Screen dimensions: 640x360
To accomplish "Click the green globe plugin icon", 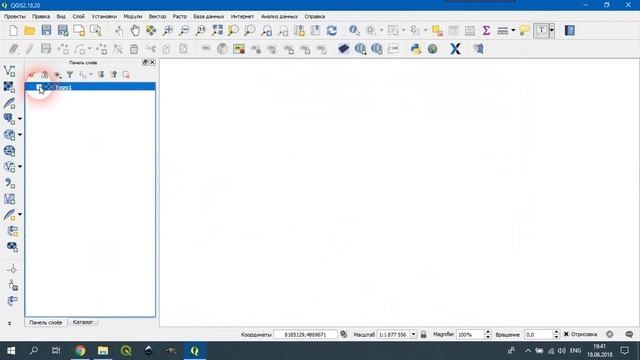I will pos(433,49).
